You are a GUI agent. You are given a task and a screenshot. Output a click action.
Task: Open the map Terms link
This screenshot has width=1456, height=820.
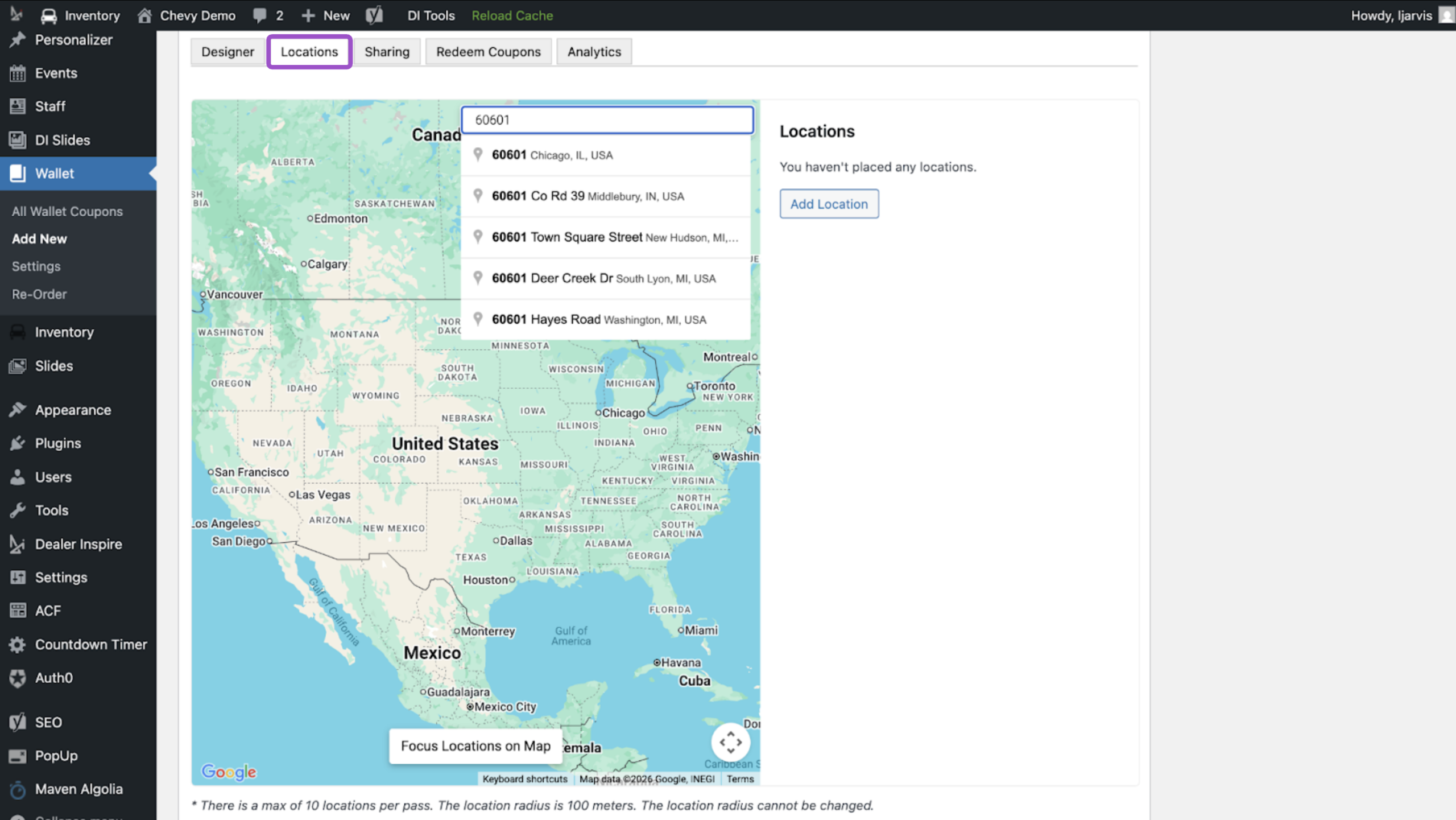pos(740,779)
